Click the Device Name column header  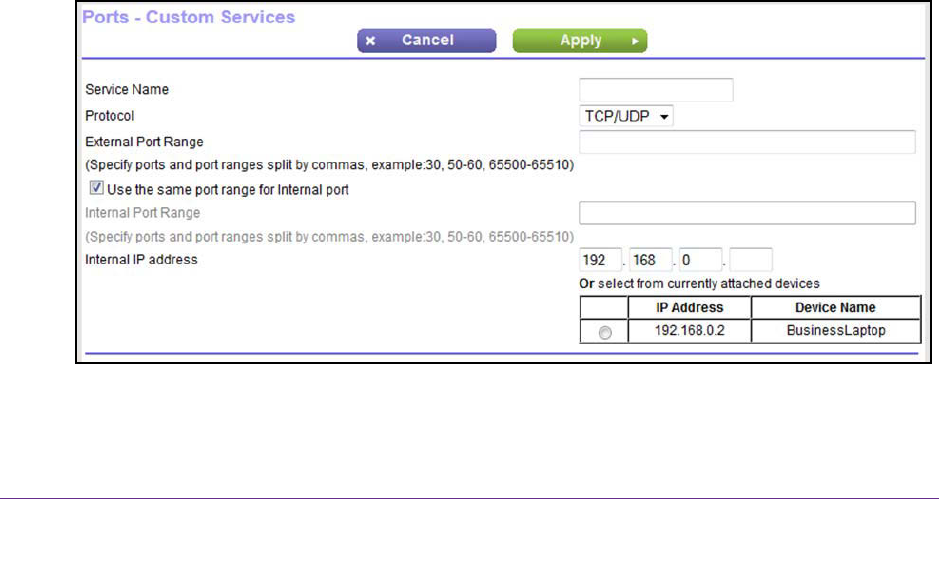[x=836, y=307]
